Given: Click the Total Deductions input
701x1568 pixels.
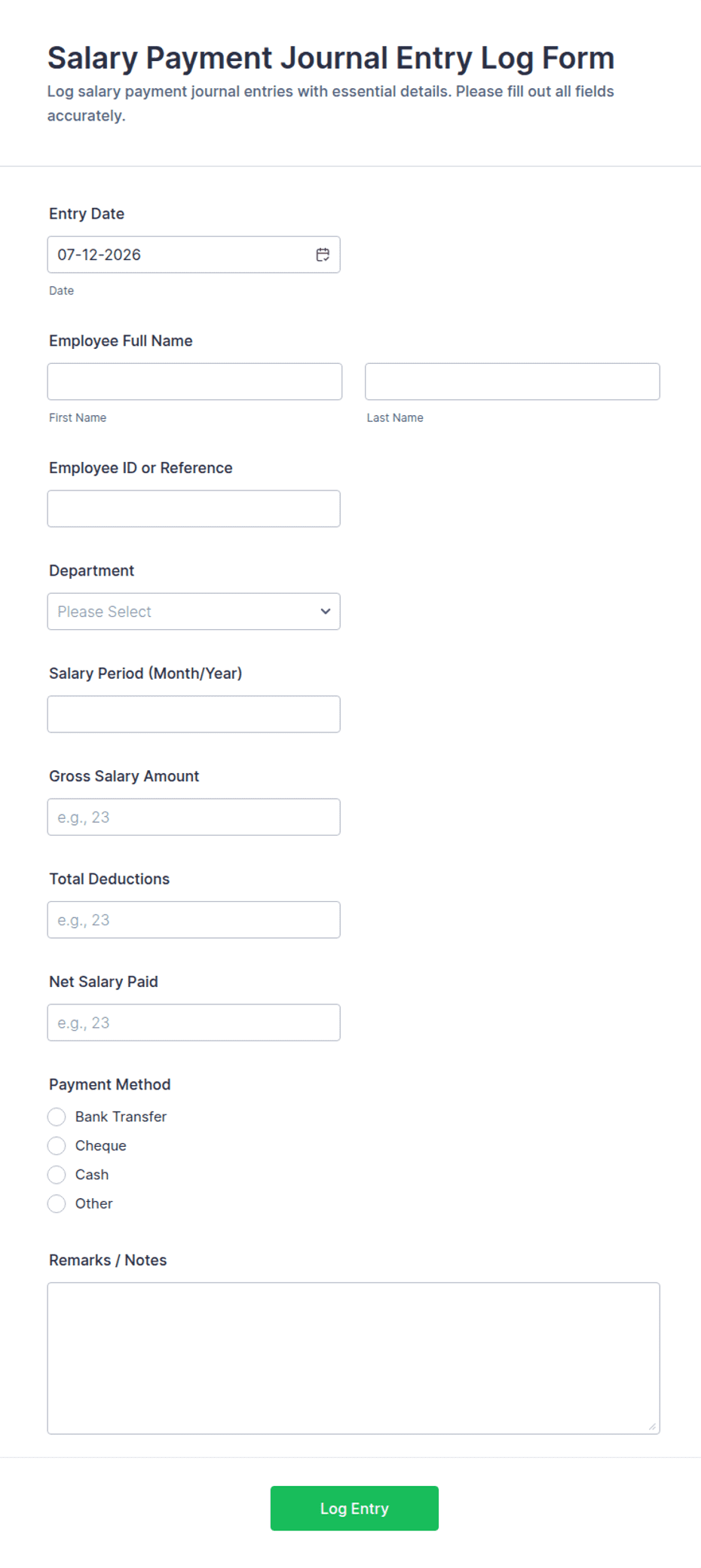Looking at the screenshot, I should click(x=194, y=920).
